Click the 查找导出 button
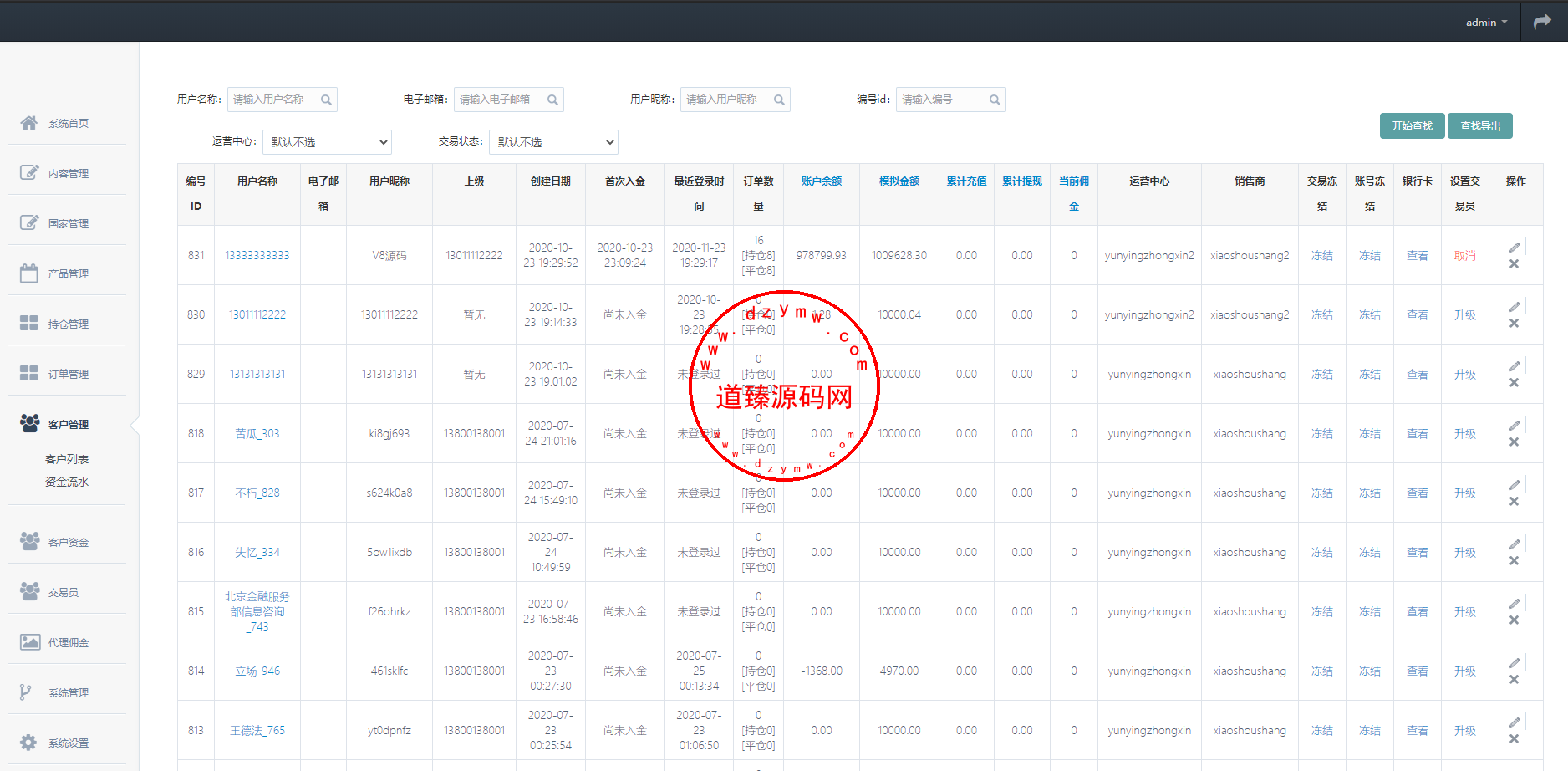The width and height of the screenshot is (1568, 771). [1480, 125]
